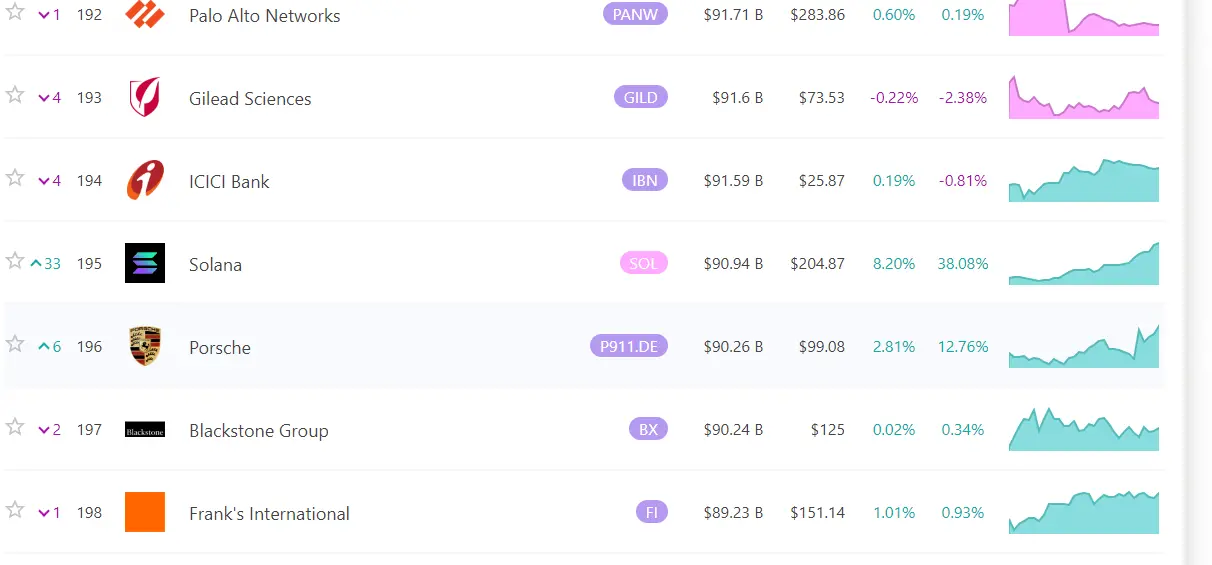The height and width of the screenshot is (565, 1212).
Task: Click the pink SOL ticker badge
Action: [x=643, y=264]
